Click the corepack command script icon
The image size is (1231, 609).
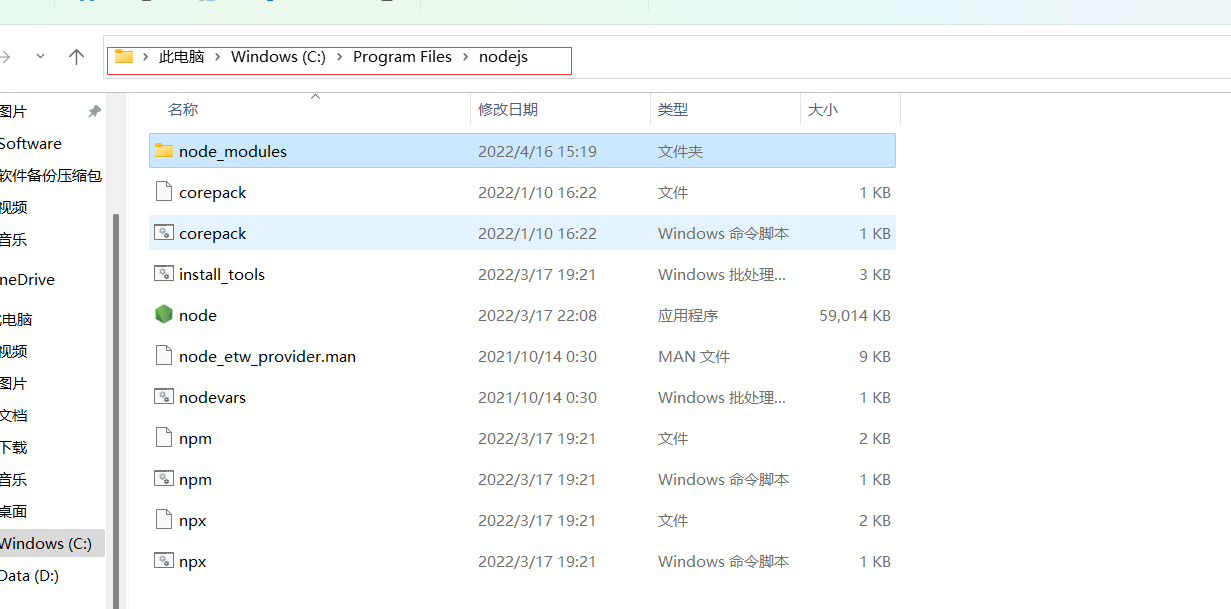pos(164,233)
